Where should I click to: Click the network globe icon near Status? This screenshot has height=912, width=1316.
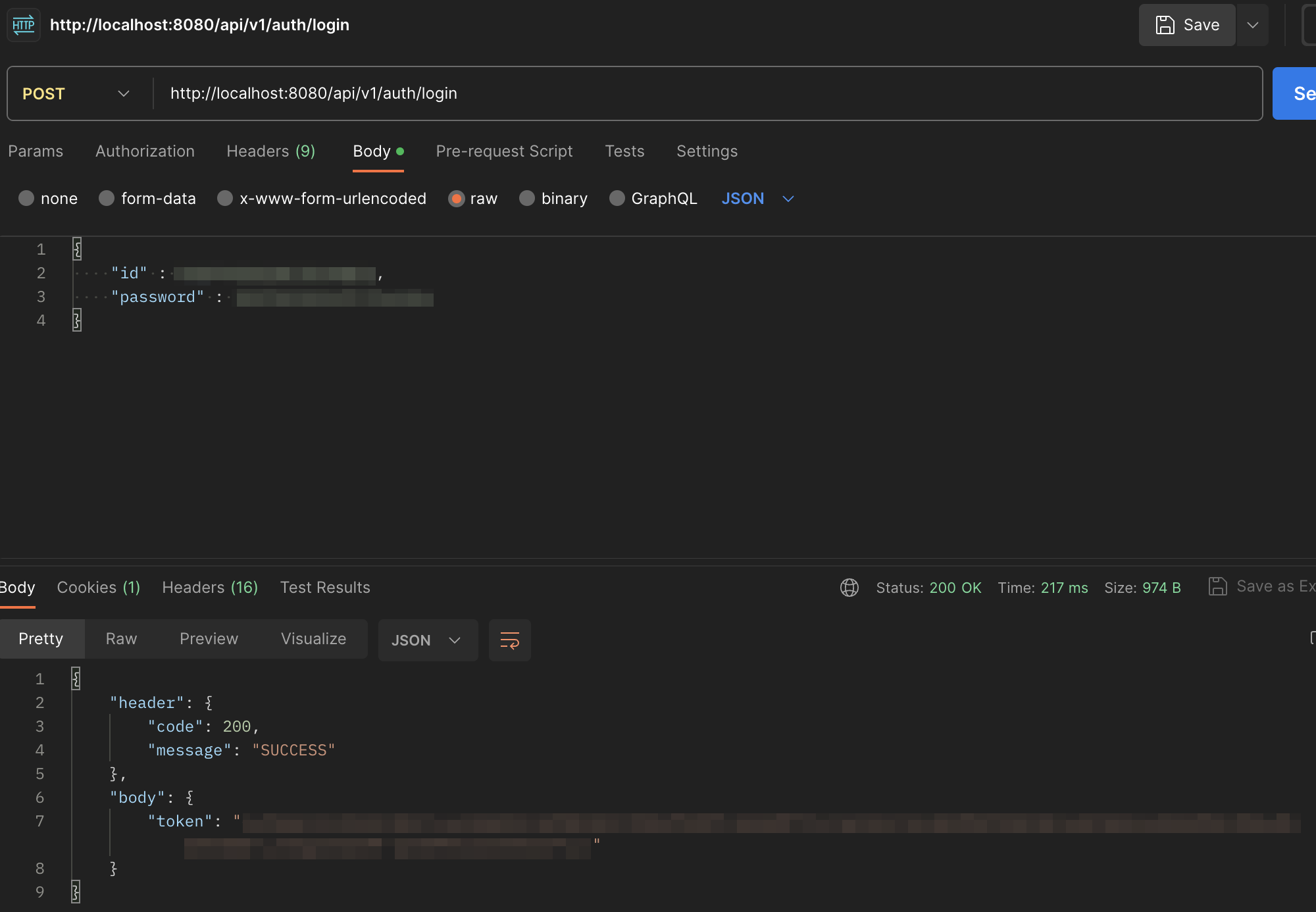(849, 588)
